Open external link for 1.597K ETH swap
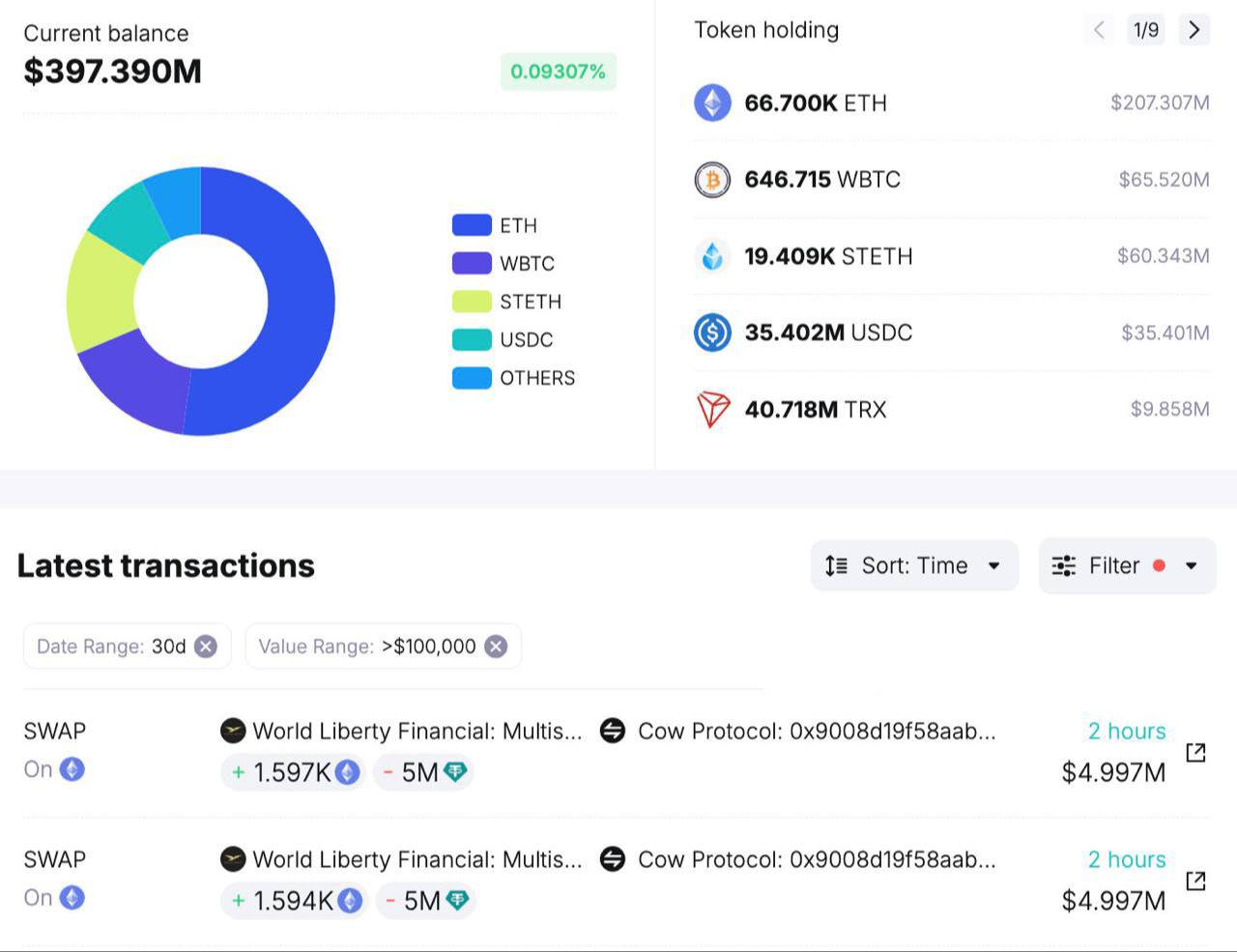Image resolution: width=1237 pixels, height=952 pixels. (x=1195, y=752)
